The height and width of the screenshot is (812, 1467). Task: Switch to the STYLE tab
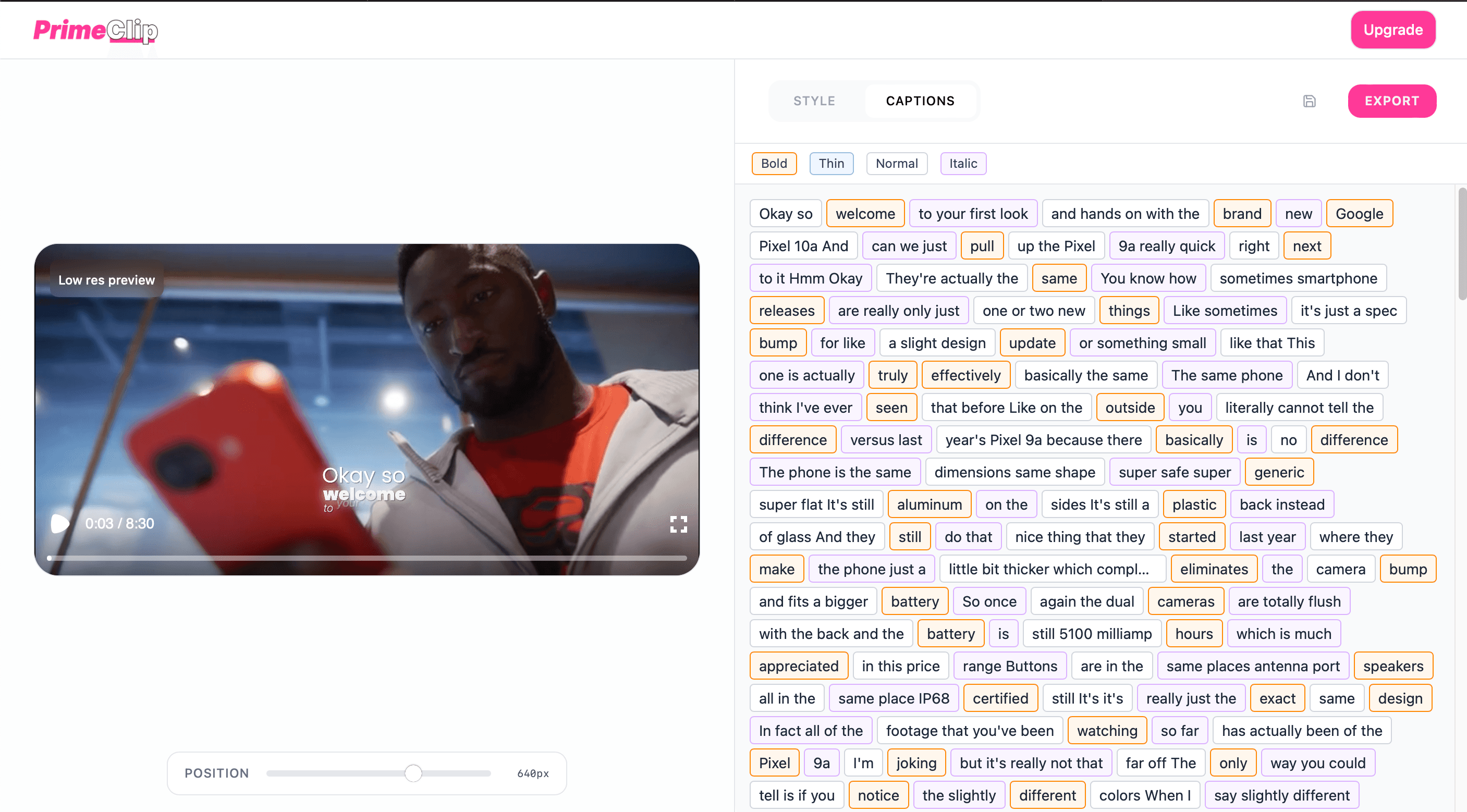814,101
